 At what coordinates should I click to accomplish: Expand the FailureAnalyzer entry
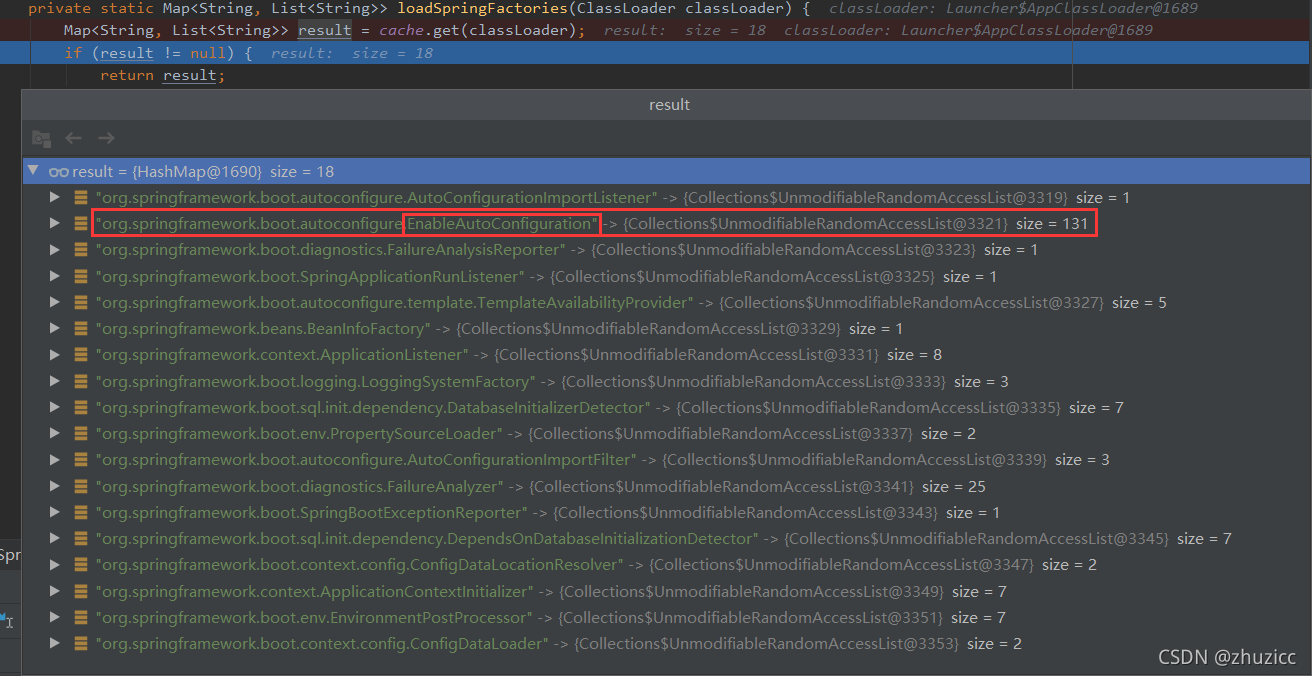[x=55, y=486]
